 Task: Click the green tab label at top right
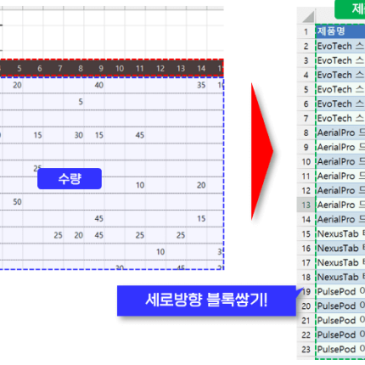pos(350,9)
